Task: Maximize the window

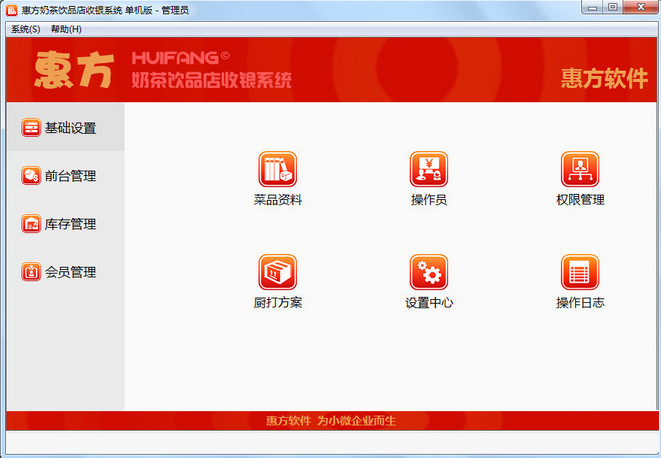Action: coord(613,7)
